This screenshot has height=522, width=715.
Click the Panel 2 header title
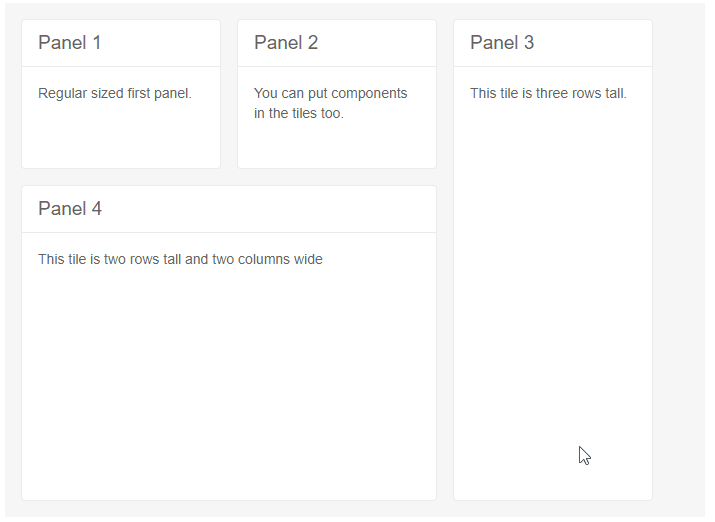click(x=286, y=43)
